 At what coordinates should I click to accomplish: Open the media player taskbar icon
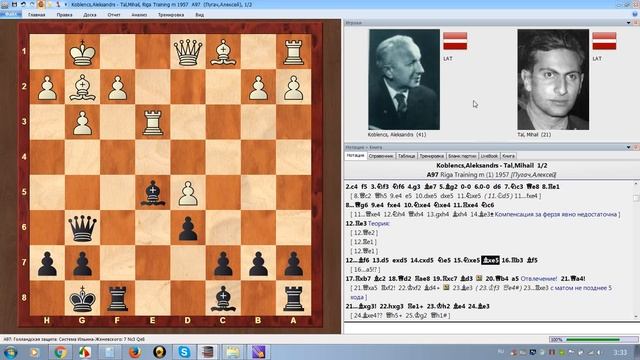[35, 352]
